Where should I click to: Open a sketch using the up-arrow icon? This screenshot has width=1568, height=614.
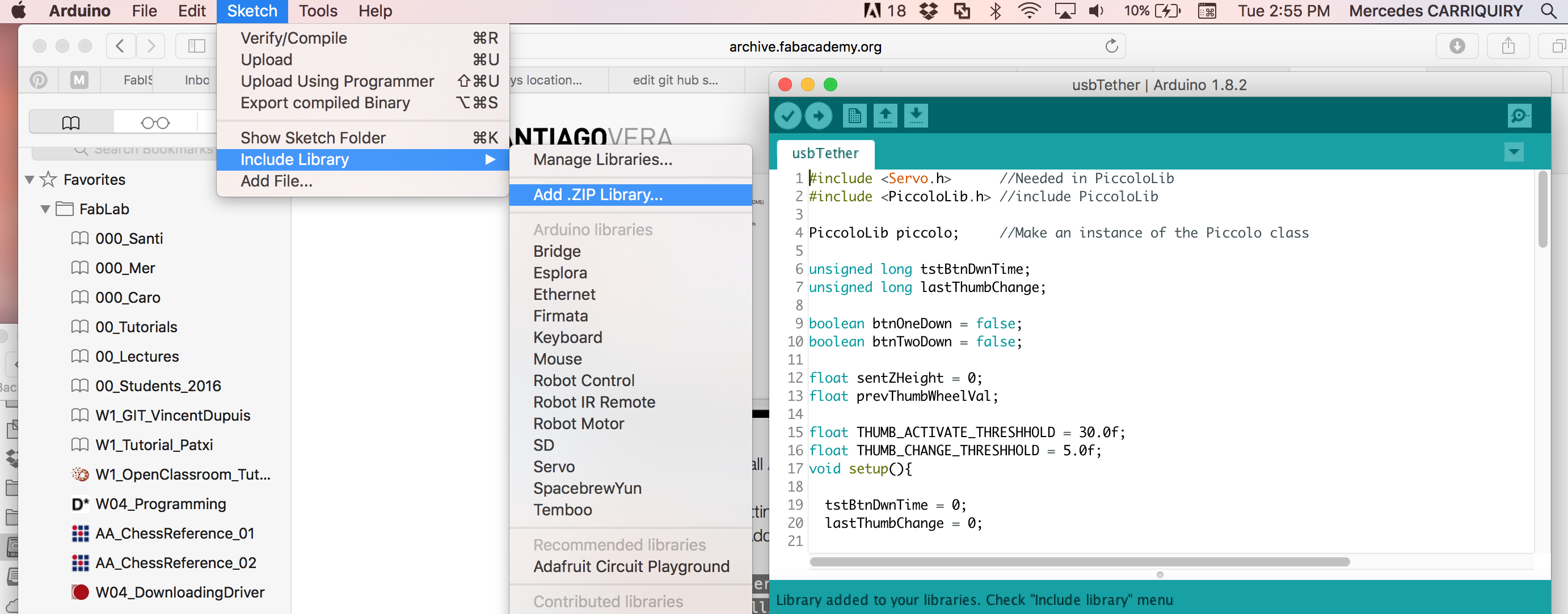click(885, 115)
